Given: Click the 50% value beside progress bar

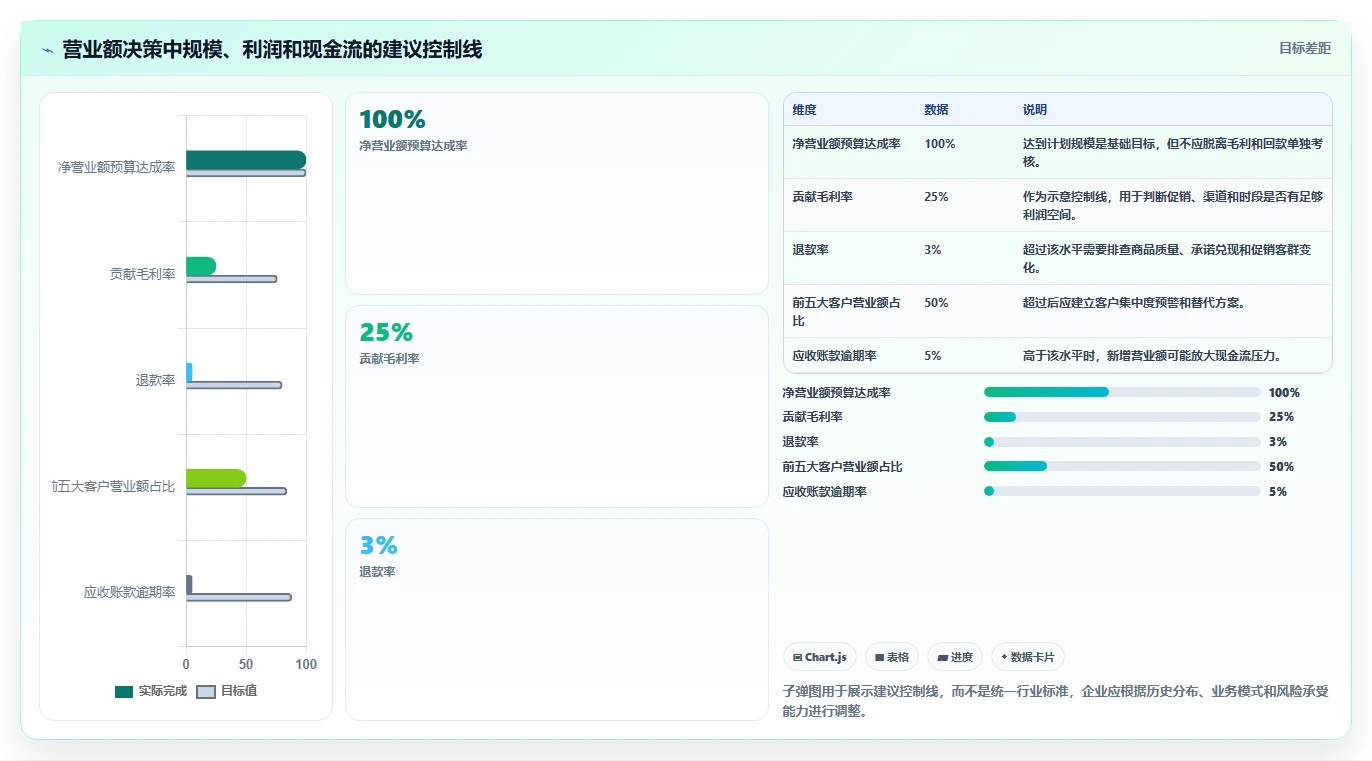Looking at the screenshot, I should tap(1281, 467).
